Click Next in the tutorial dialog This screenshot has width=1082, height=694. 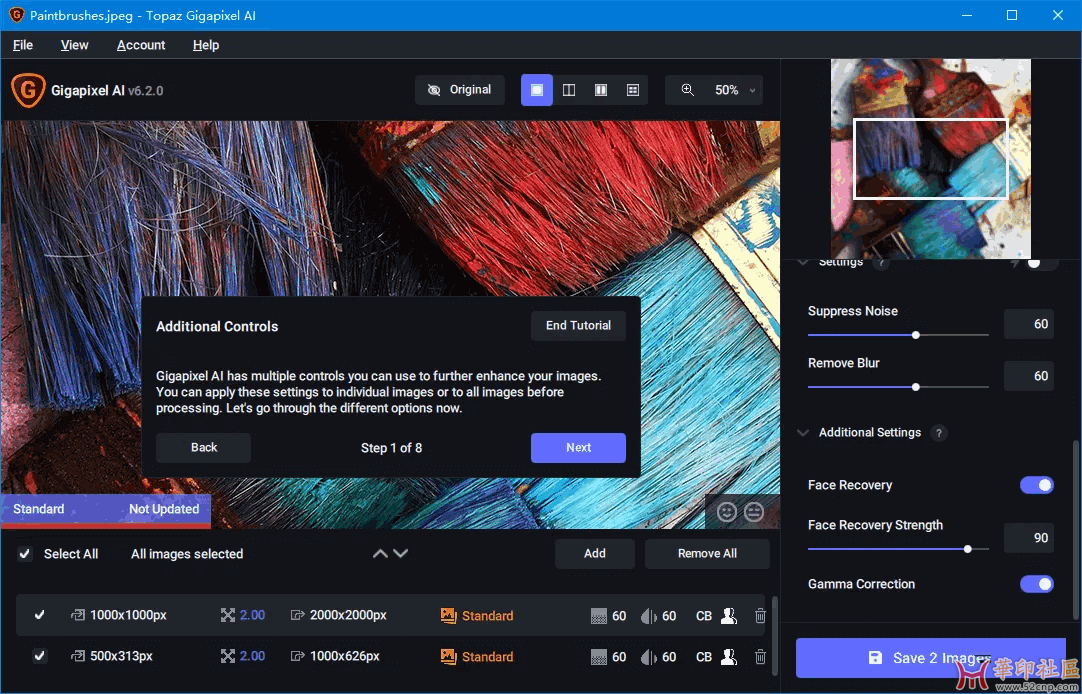pyautogui.click(x=578, y=448)
